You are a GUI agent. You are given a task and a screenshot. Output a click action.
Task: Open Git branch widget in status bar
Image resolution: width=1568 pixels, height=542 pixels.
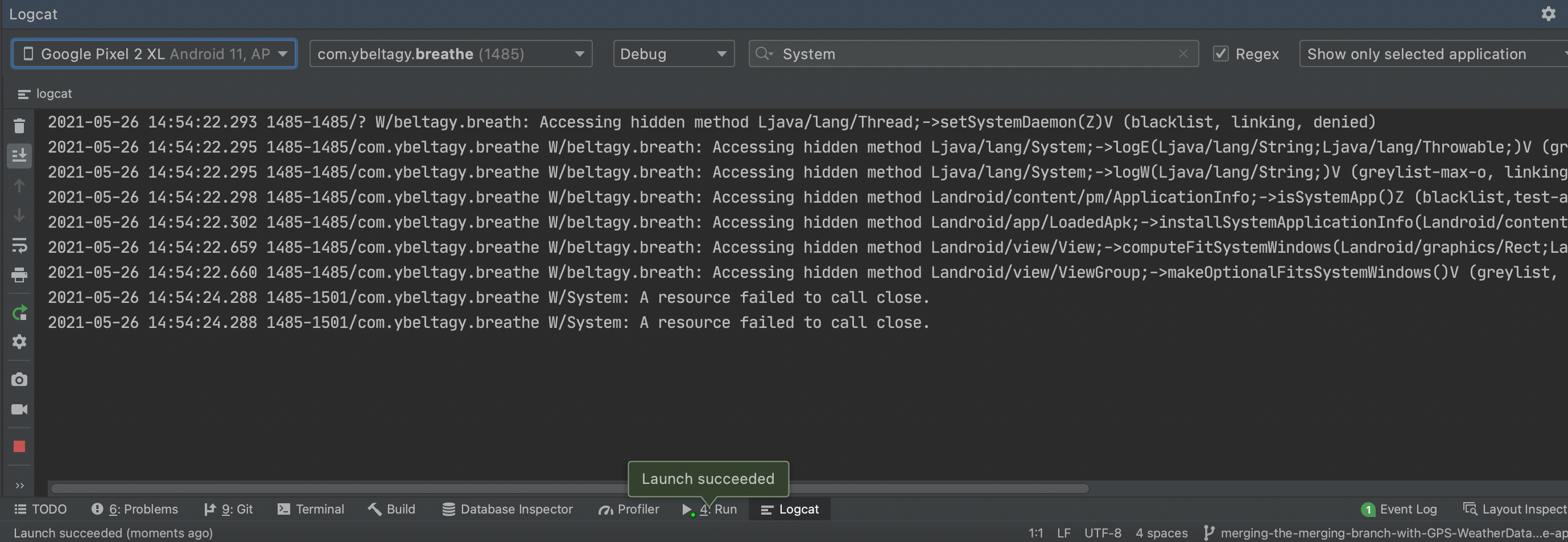[x=1385, y=533]
